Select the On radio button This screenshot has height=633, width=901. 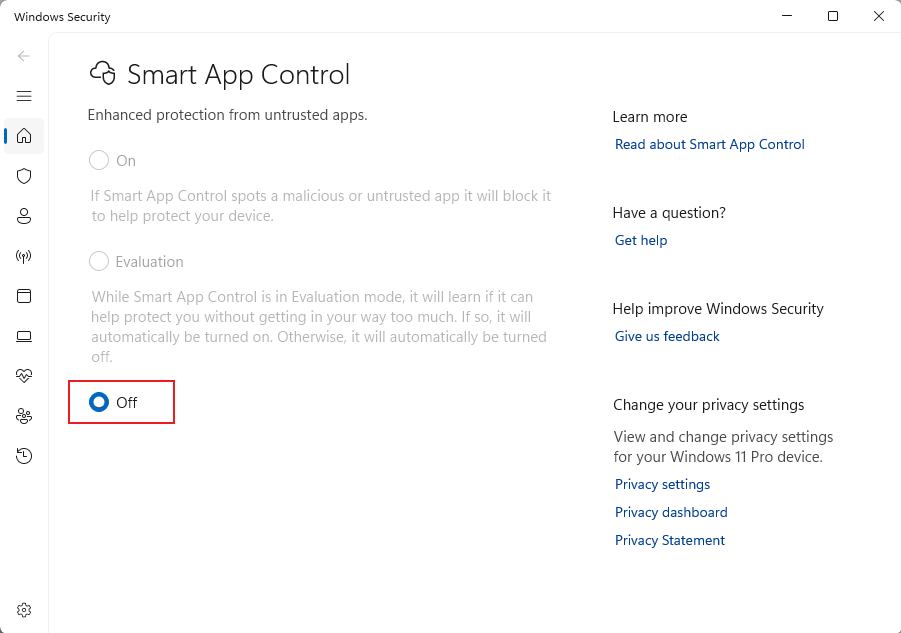pos(99,161)
